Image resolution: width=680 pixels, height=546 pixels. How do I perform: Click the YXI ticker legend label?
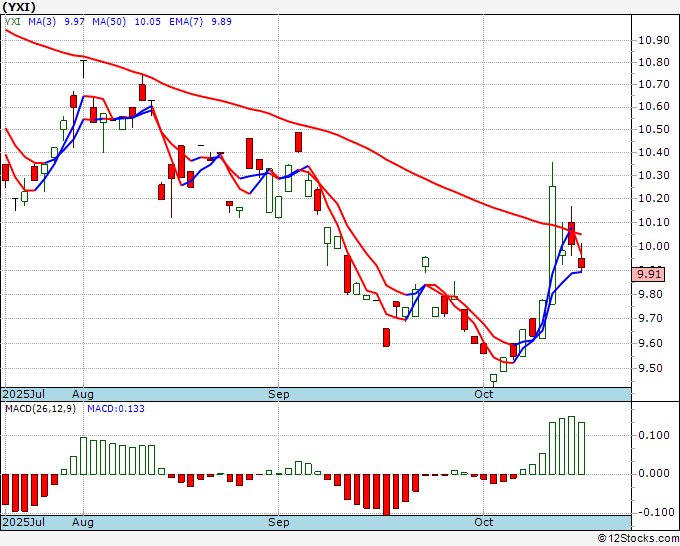13,22
